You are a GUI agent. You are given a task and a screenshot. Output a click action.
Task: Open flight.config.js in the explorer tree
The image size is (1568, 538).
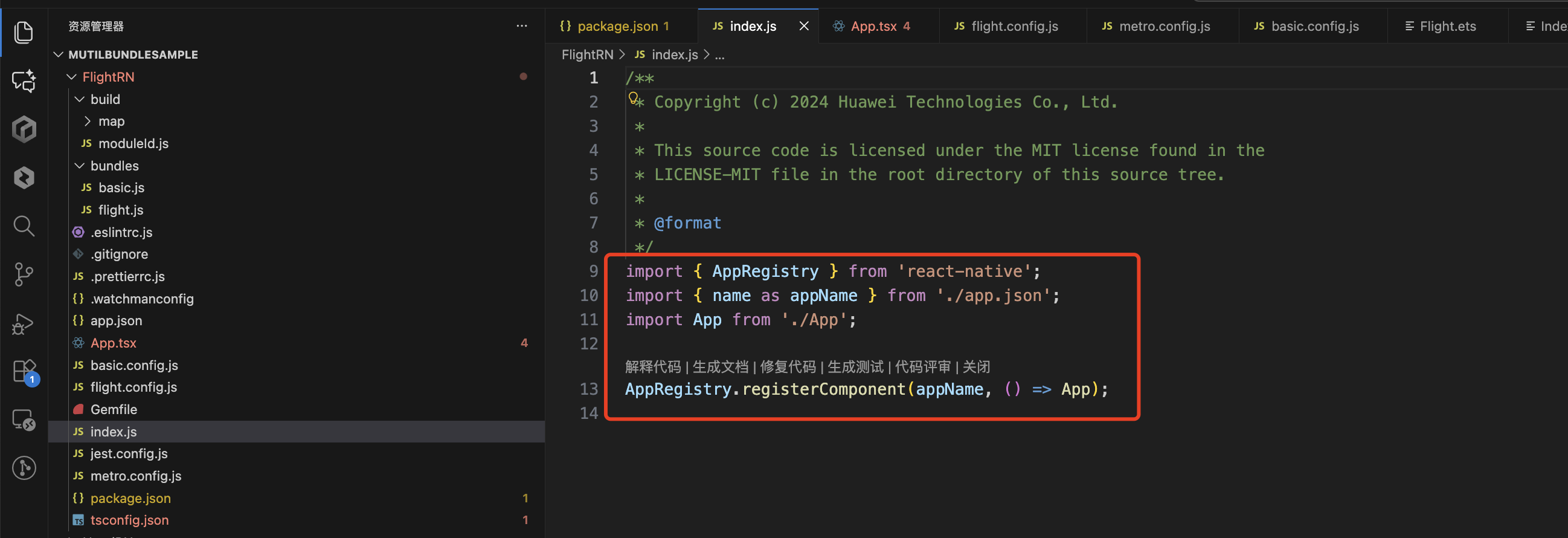(x=133, y=387)
